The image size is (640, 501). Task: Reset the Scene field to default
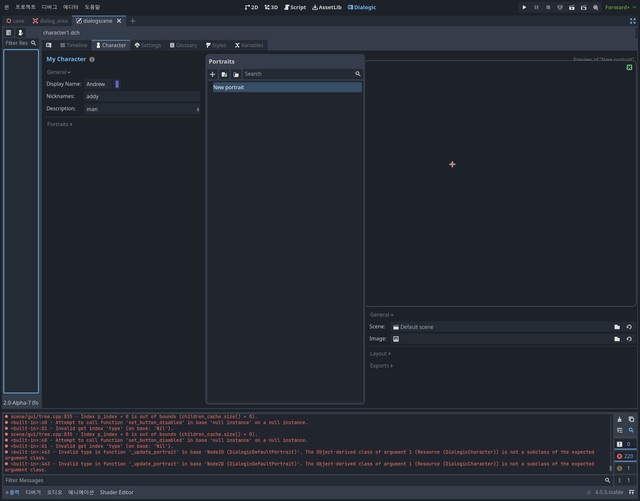629,327
